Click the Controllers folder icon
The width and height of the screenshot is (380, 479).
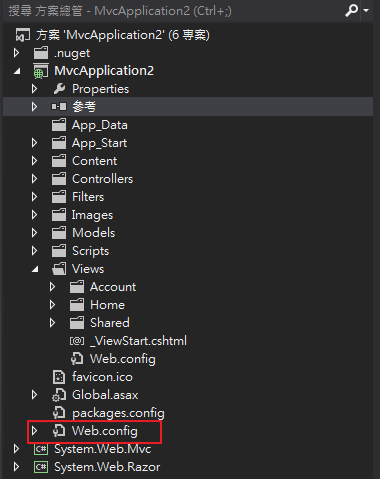click(x=59, y=179)
